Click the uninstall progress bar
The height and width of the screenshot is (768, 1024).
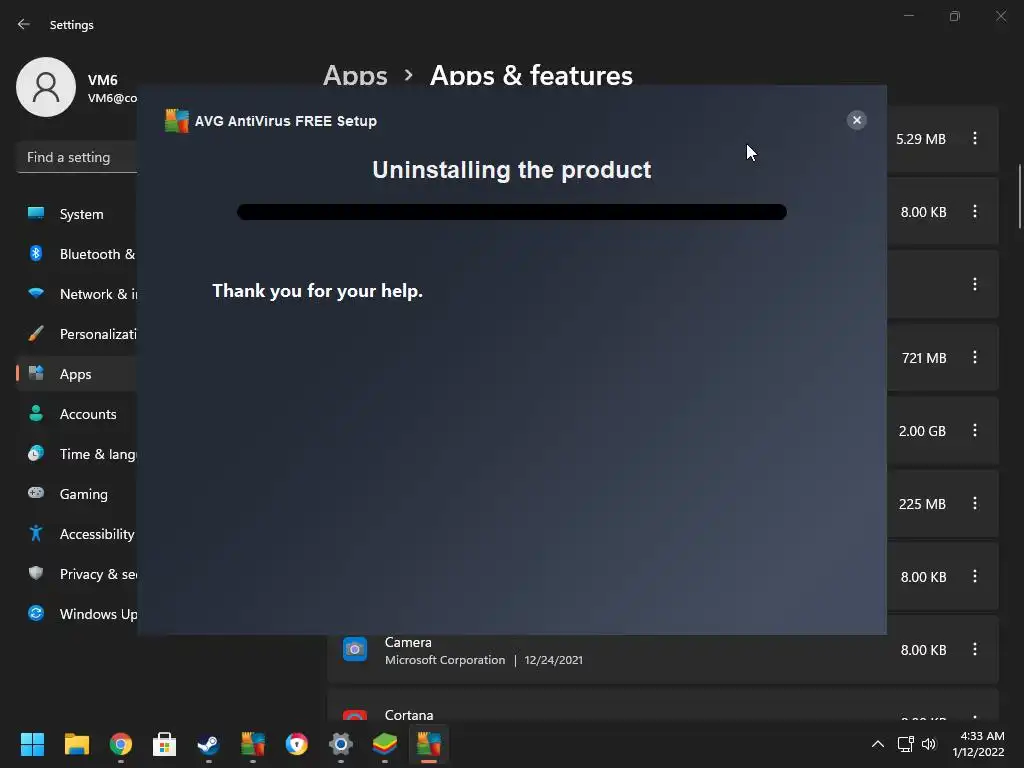pyautogui.click(x=511, y=212)
